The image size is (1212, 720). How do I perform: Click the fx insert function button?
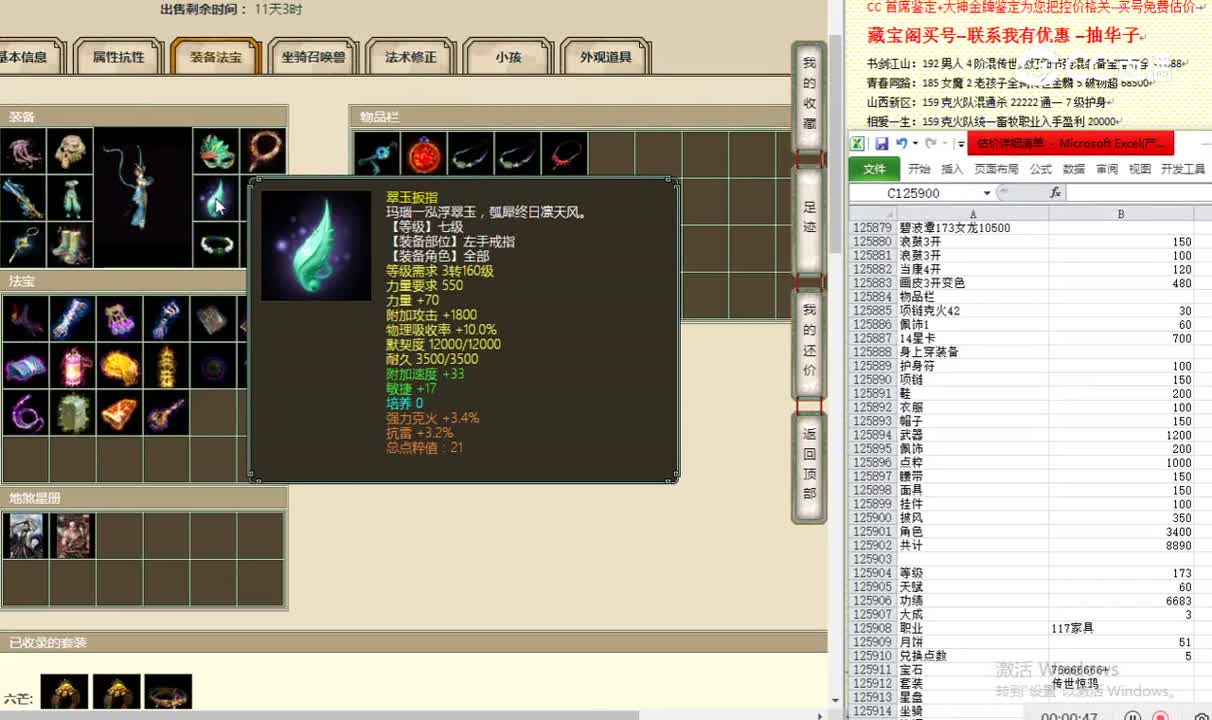pyautogui.click(x=1055, y=193)
